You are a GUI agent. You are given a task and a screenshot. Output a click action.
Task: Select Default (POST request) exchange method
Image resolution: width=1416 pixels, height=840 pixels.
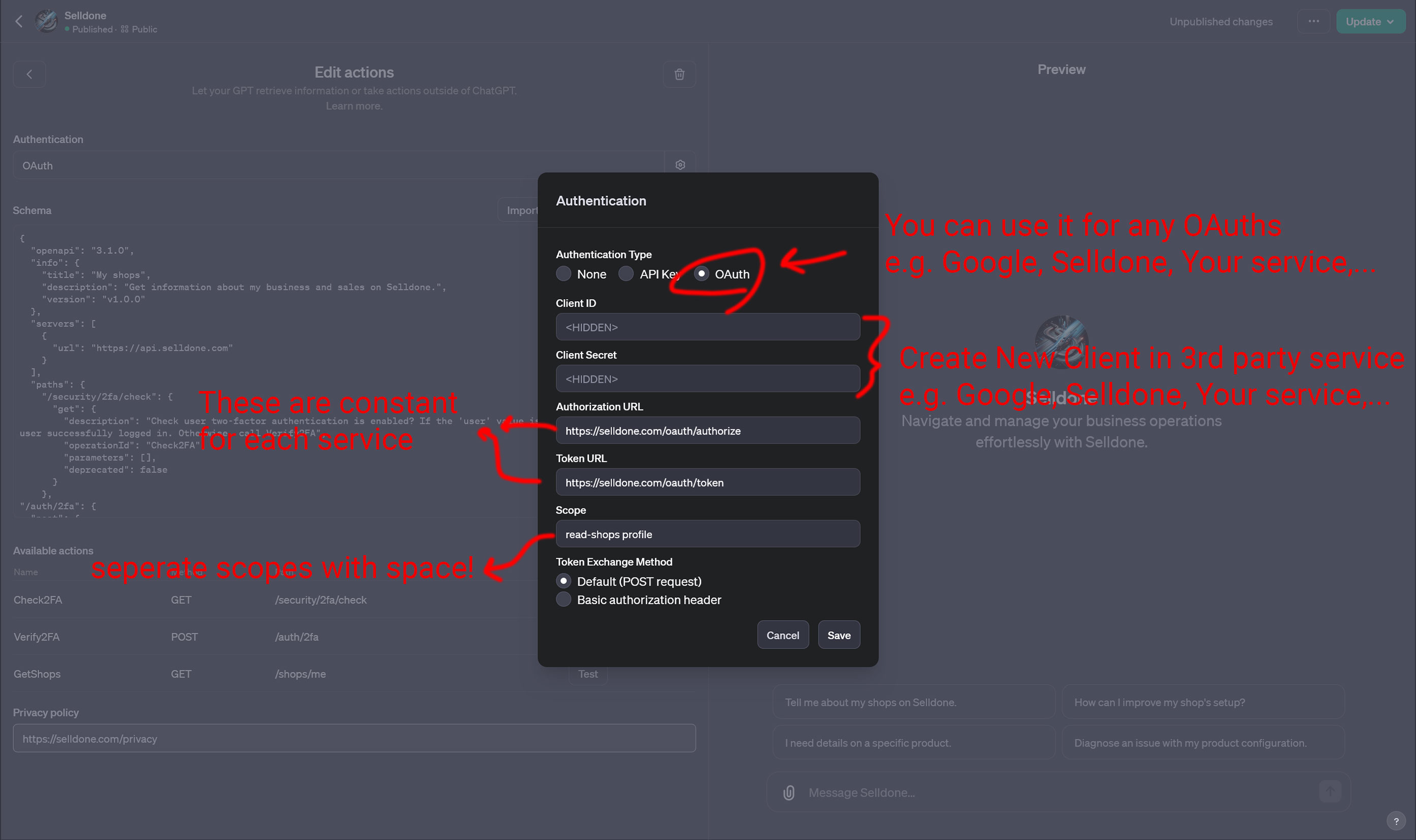click(x=563, y=581)
